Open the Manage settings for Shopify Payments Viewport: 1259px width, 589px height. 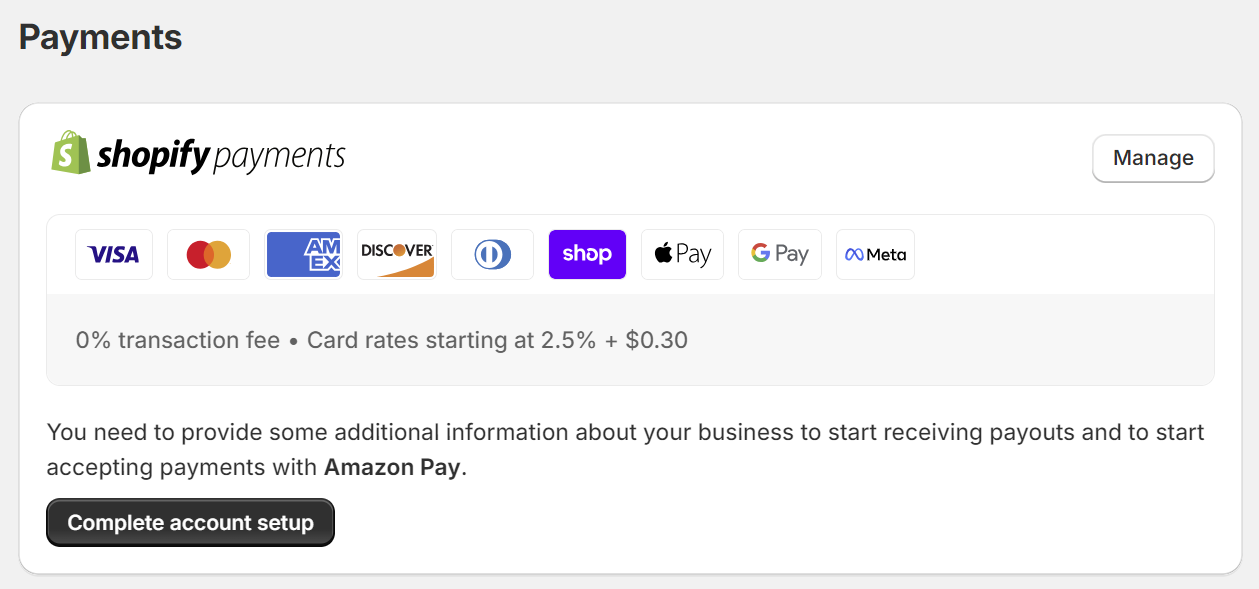[x=1152, y=158]
